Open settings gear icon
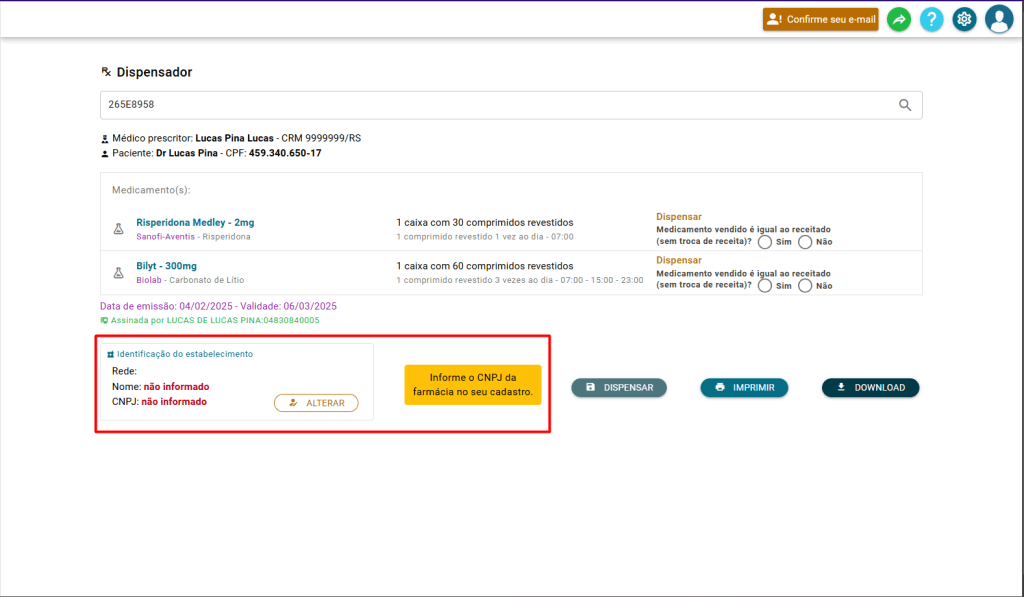 pos(964,20)
